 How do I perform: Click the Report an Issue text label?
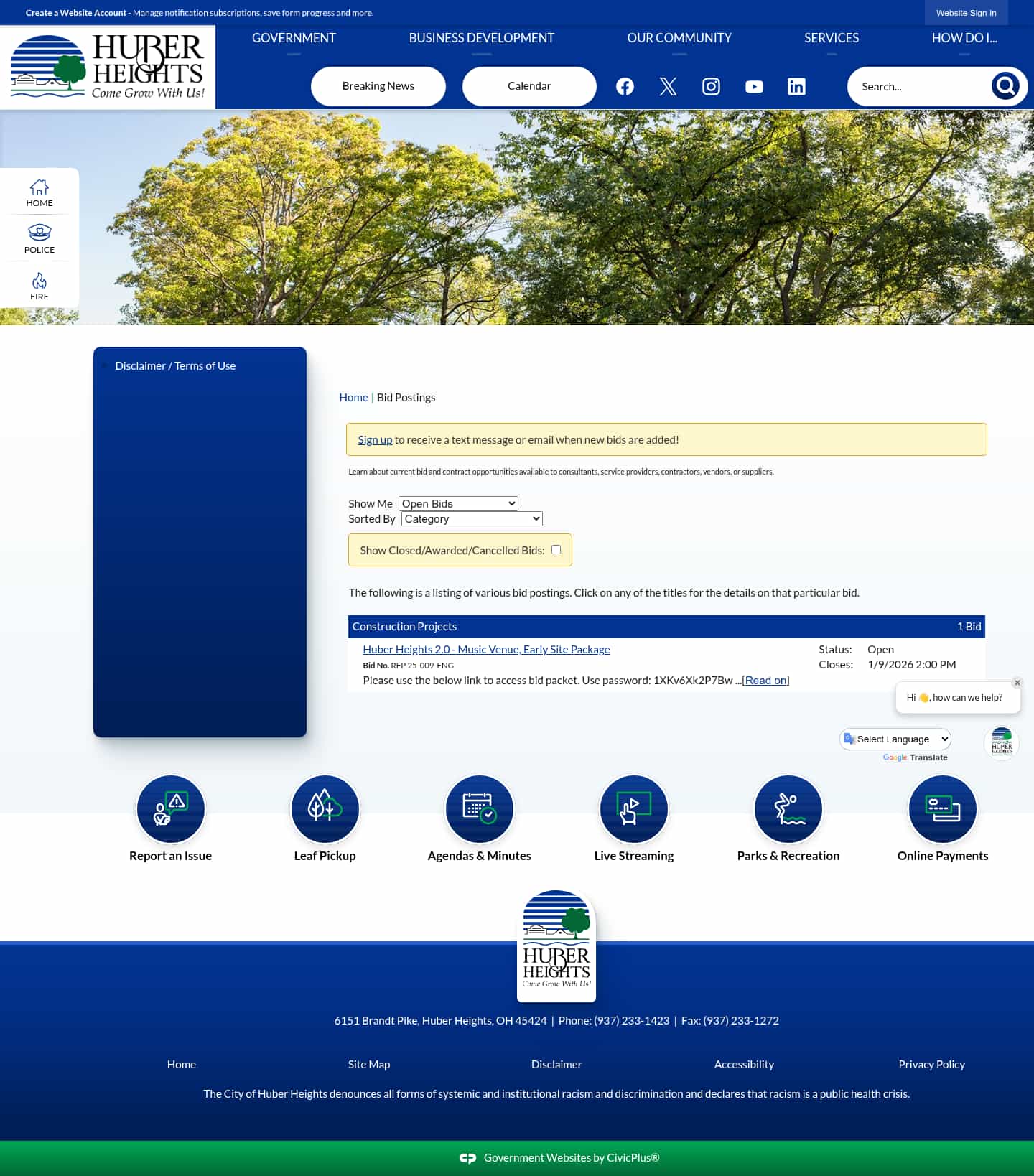click(170, 856)
